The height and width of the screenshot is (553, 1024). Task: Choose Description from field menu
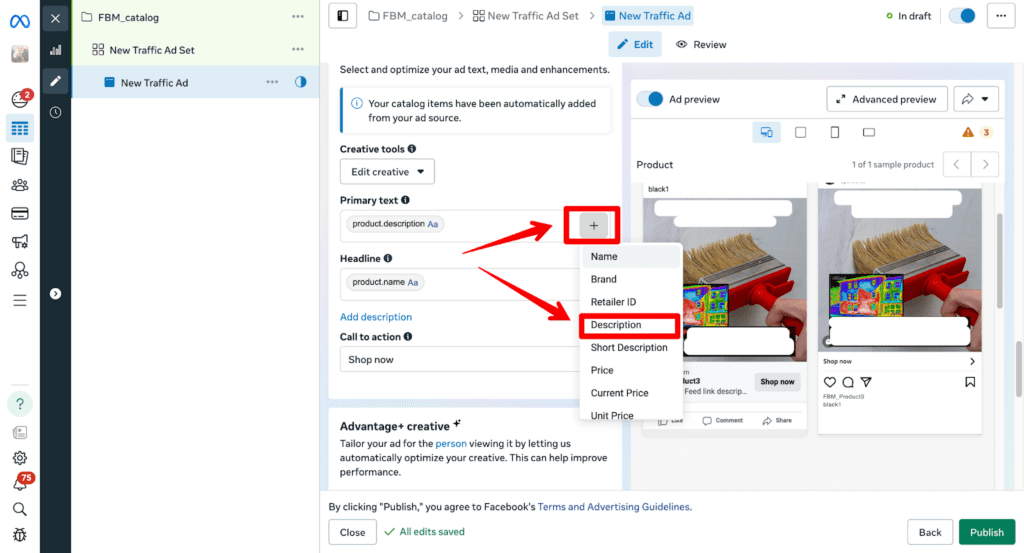click(x=630, y=324)
